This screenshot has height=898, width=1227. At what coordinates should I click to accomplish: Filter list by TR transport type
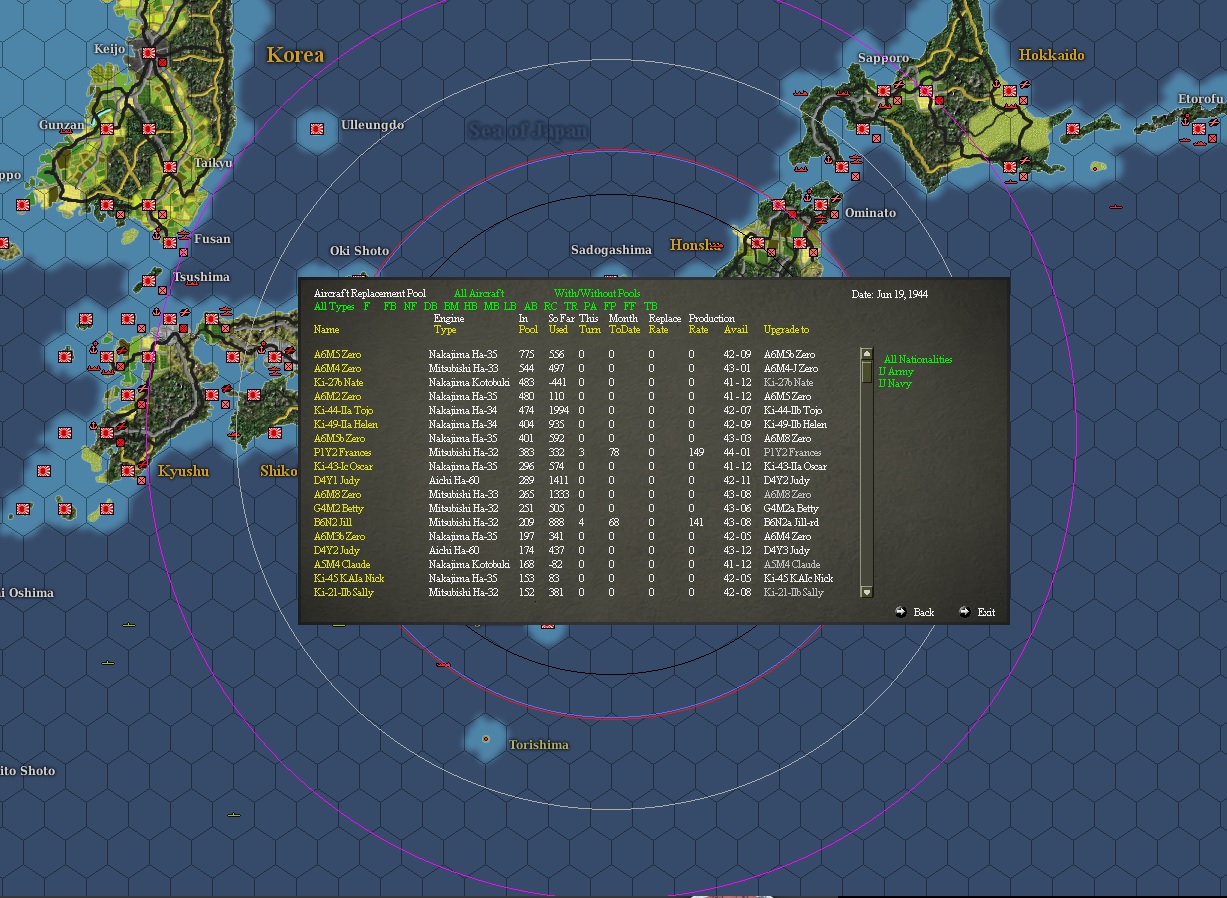click(571, 306)
